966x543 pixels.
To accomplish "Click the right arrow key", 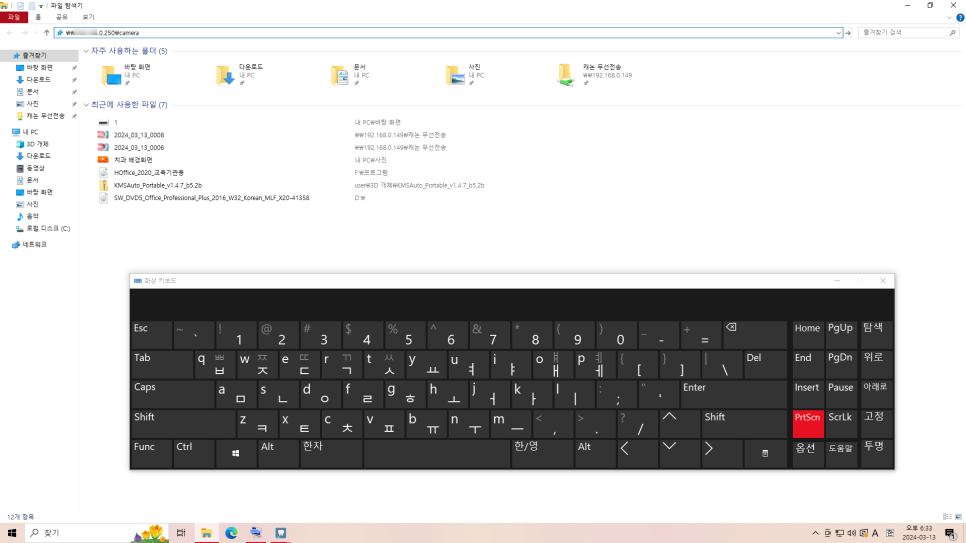I will (721, 454).
